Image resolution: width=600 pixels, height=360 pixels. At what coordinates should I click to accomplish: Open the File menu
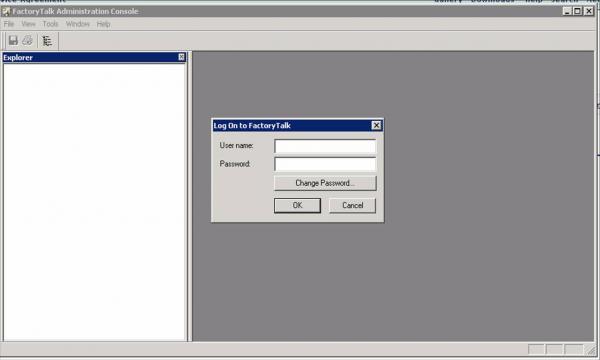9,24
